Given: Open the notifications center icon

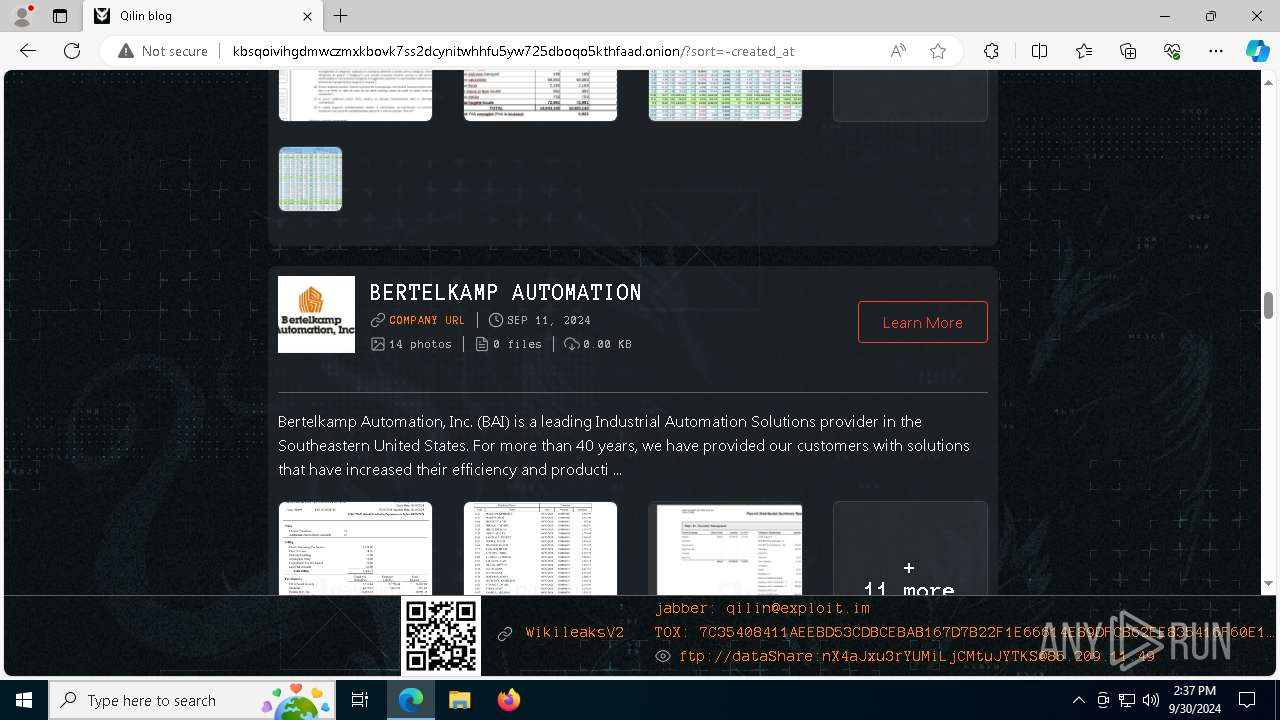Looking at the screenshot, I should [x=1247, y=700].
